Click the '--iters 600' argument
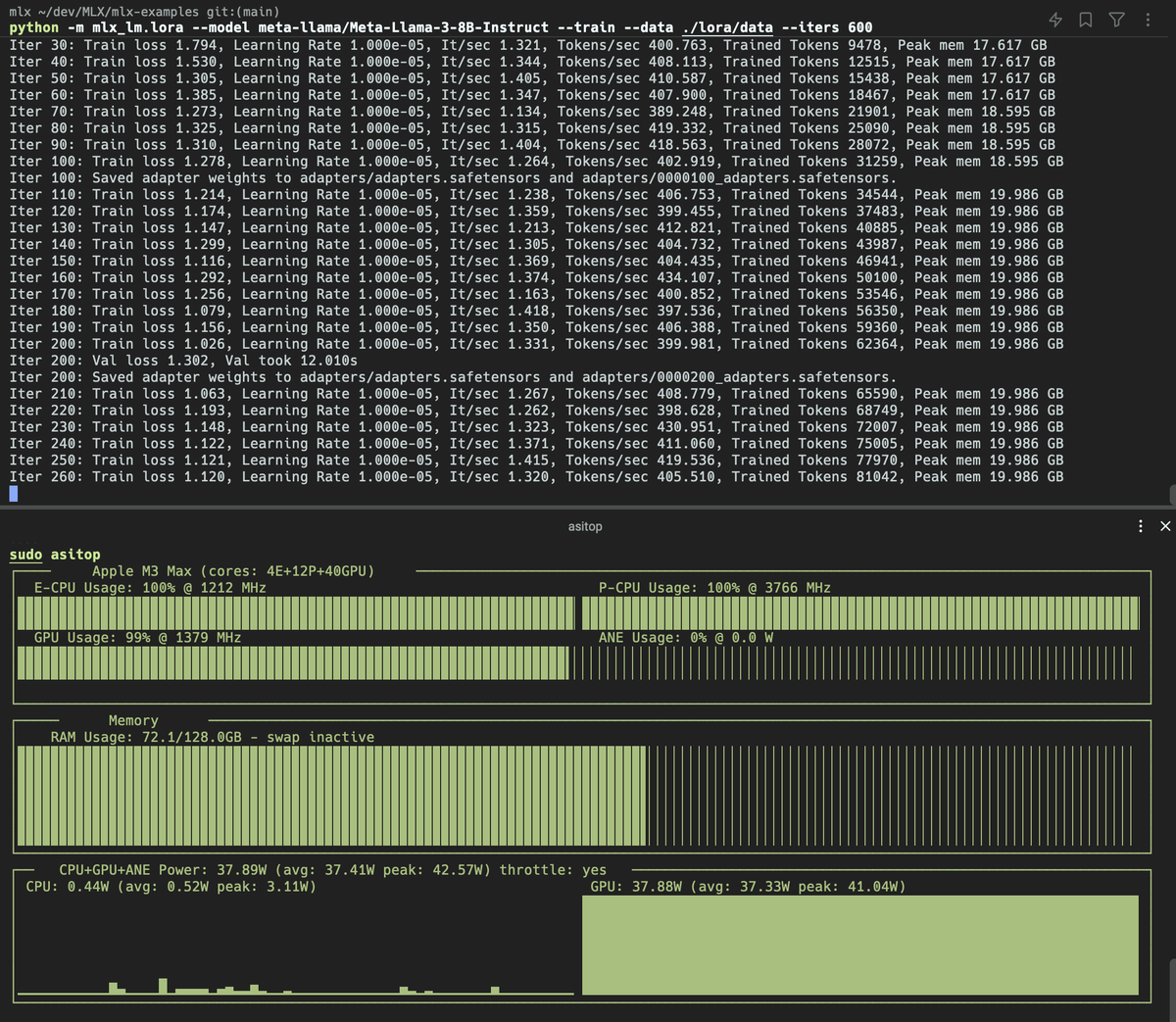This screenshot has width=1176, height=1022. tap(827, 27)
